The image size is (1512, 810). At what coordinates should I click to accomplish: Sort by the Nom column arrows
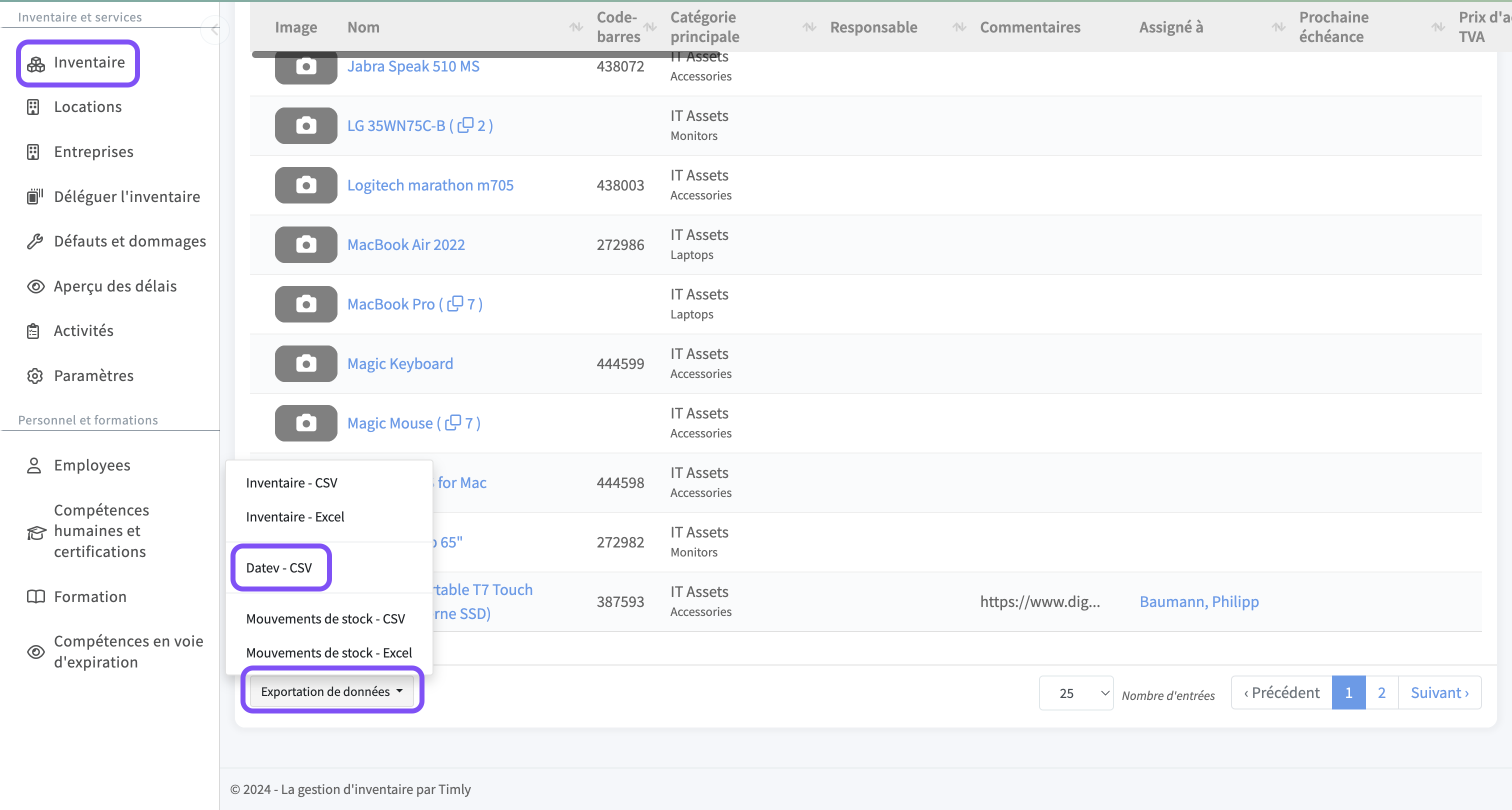[576, 27]
